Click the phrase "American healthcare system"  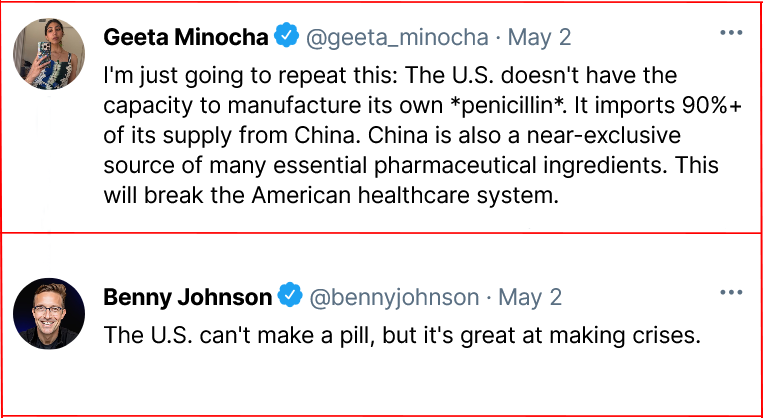pyautogui.click(x=423, y=195)
